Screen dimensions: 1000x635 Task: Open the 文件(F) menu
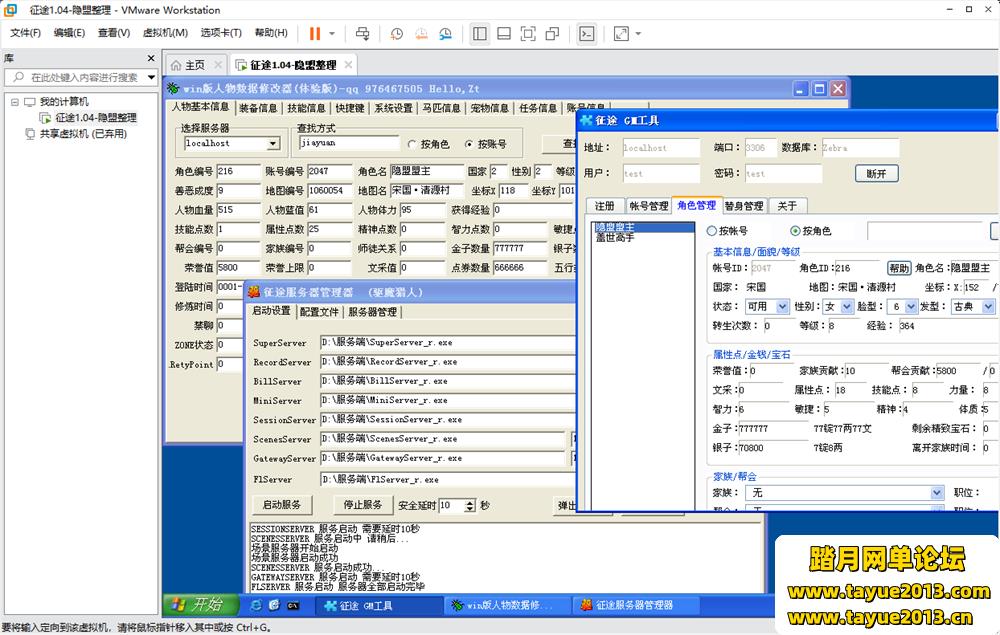click(26, 33)
